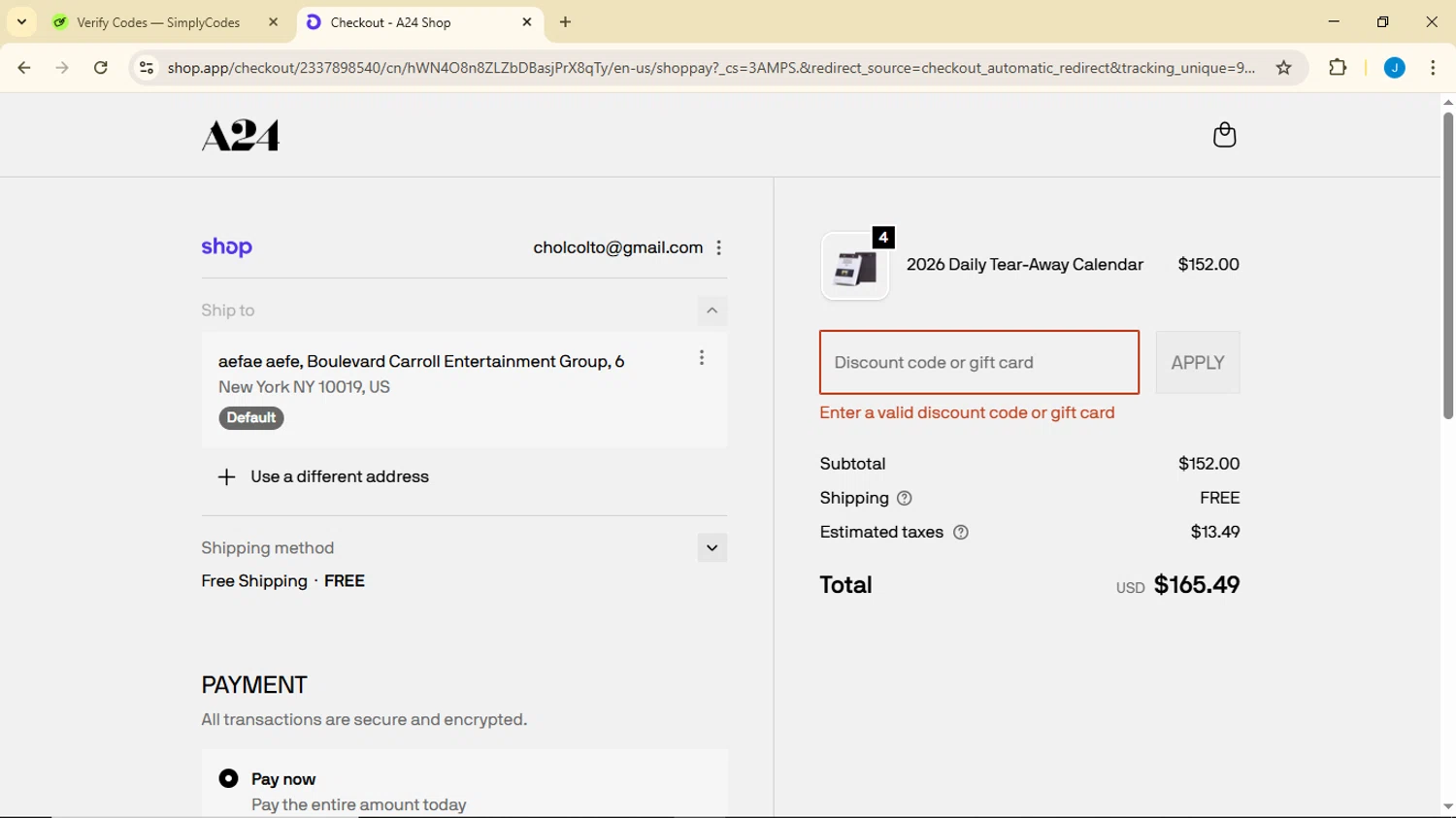
Task: Click the browser URL address bar
Action: click(x=711, y=68)
